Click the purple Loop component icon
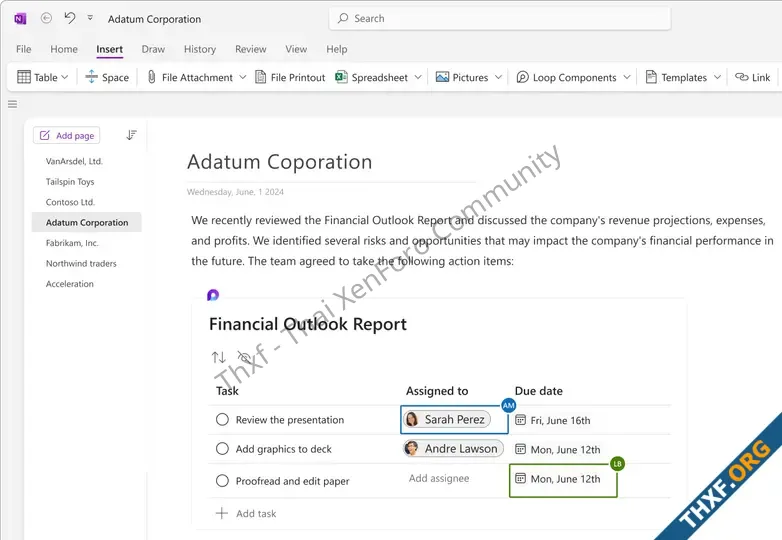 [213, 295]
